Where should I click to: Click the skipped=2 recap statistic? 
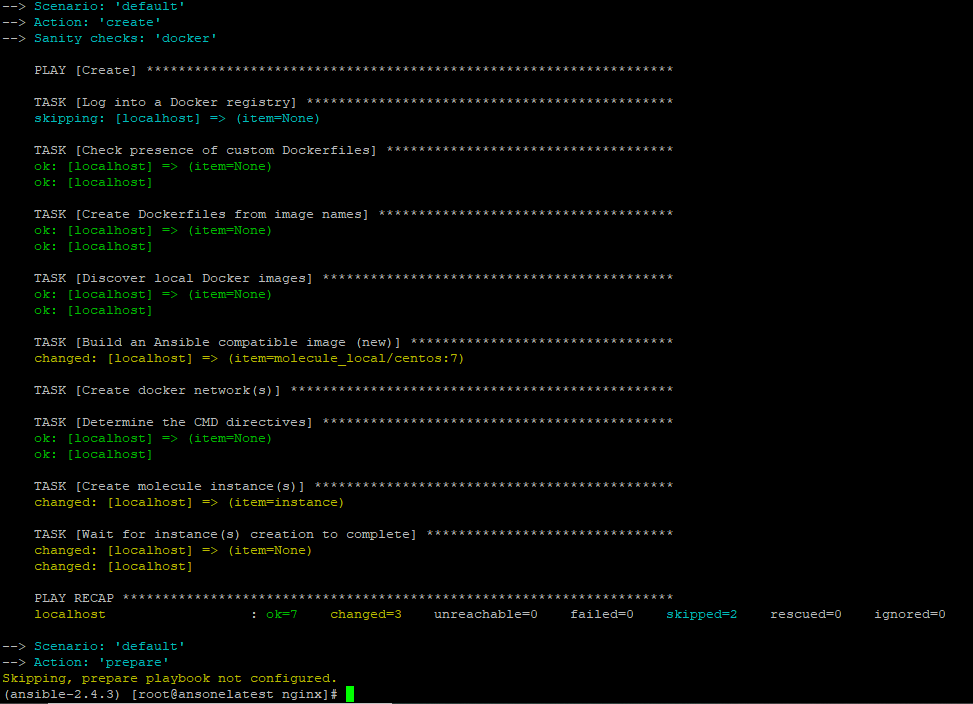coord(700,613)
